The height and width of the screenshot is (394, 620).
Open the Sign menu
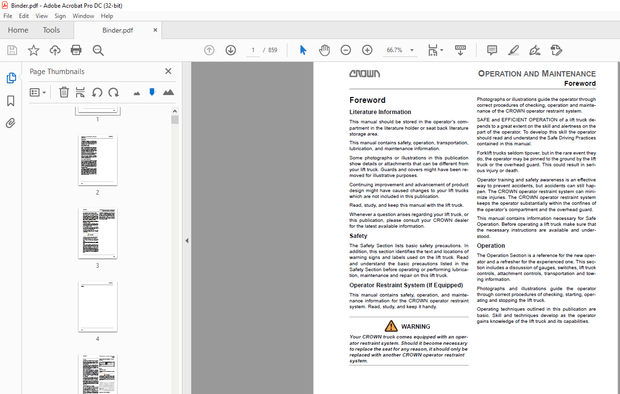tap(60, 16)
